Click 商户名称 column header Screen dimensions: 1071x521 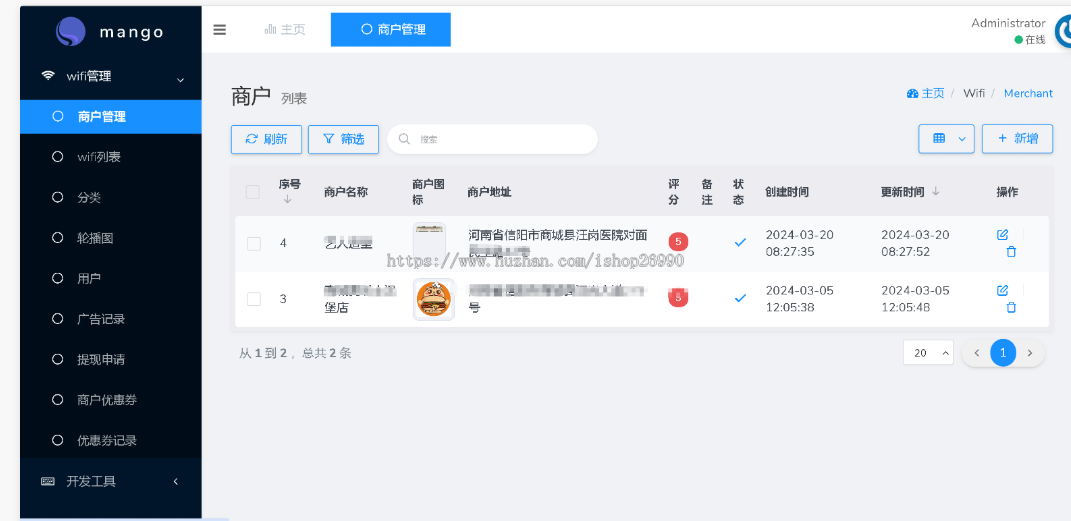[x=346, y=193]
